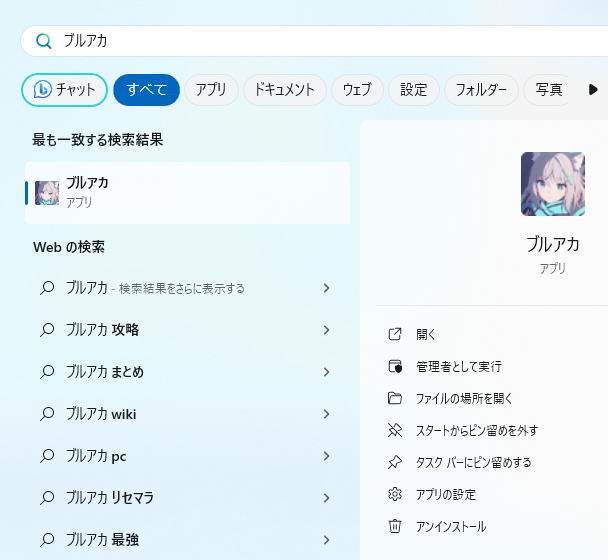Click the ブルアカ app icon in best match
This screenshot has width=608, height=560.
tap(47, 193)
